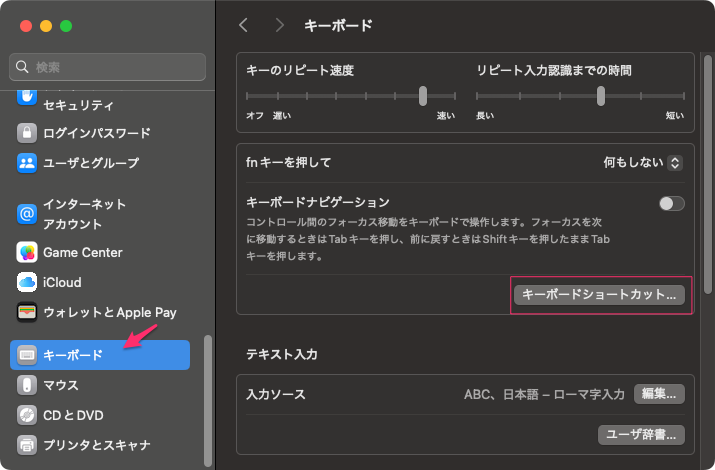
Task: Select セキュリティ item in the sidebar
Action: click(78, 105)
